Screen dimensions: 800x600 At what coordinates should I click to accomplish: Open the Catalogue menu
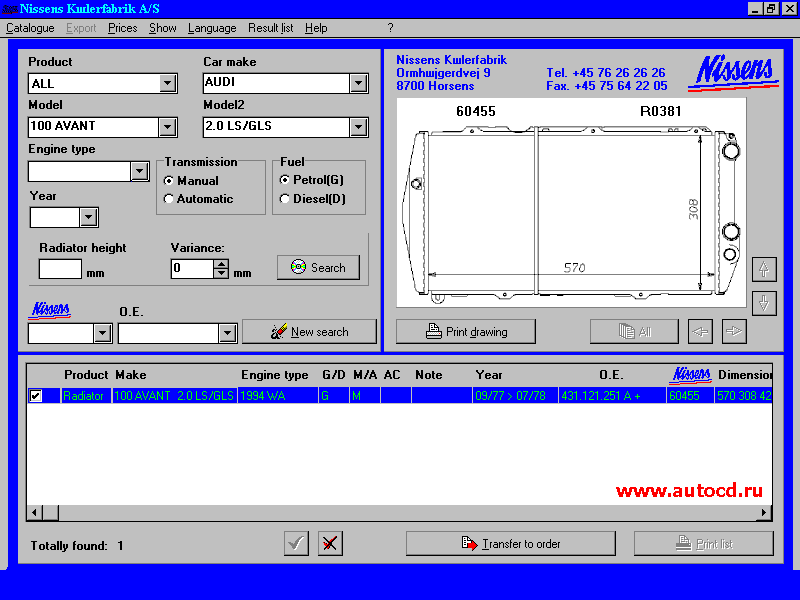(x=30, y=28)
